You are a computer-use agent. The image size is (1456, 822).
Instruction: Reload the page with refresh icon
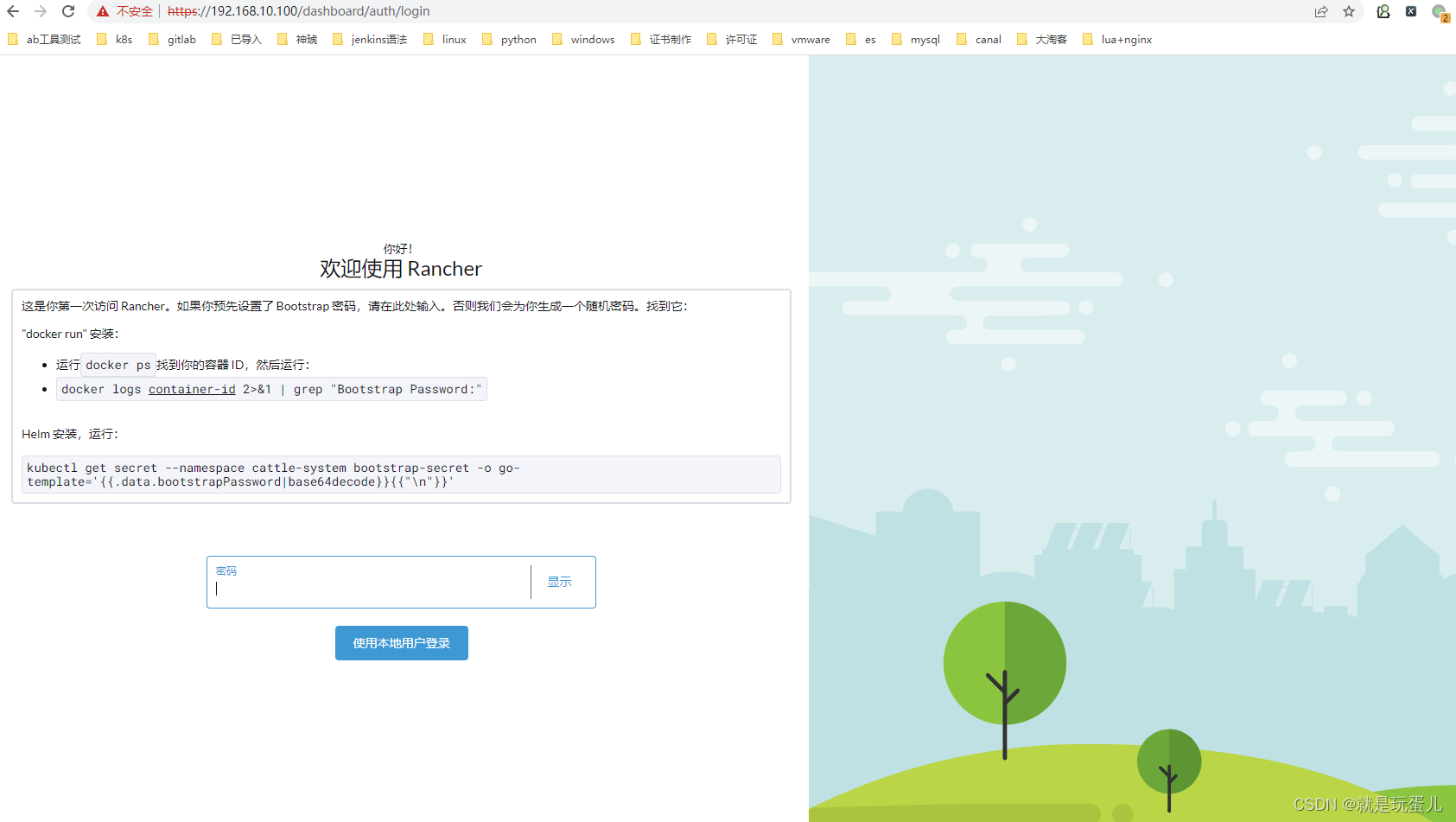coord(68,11)
